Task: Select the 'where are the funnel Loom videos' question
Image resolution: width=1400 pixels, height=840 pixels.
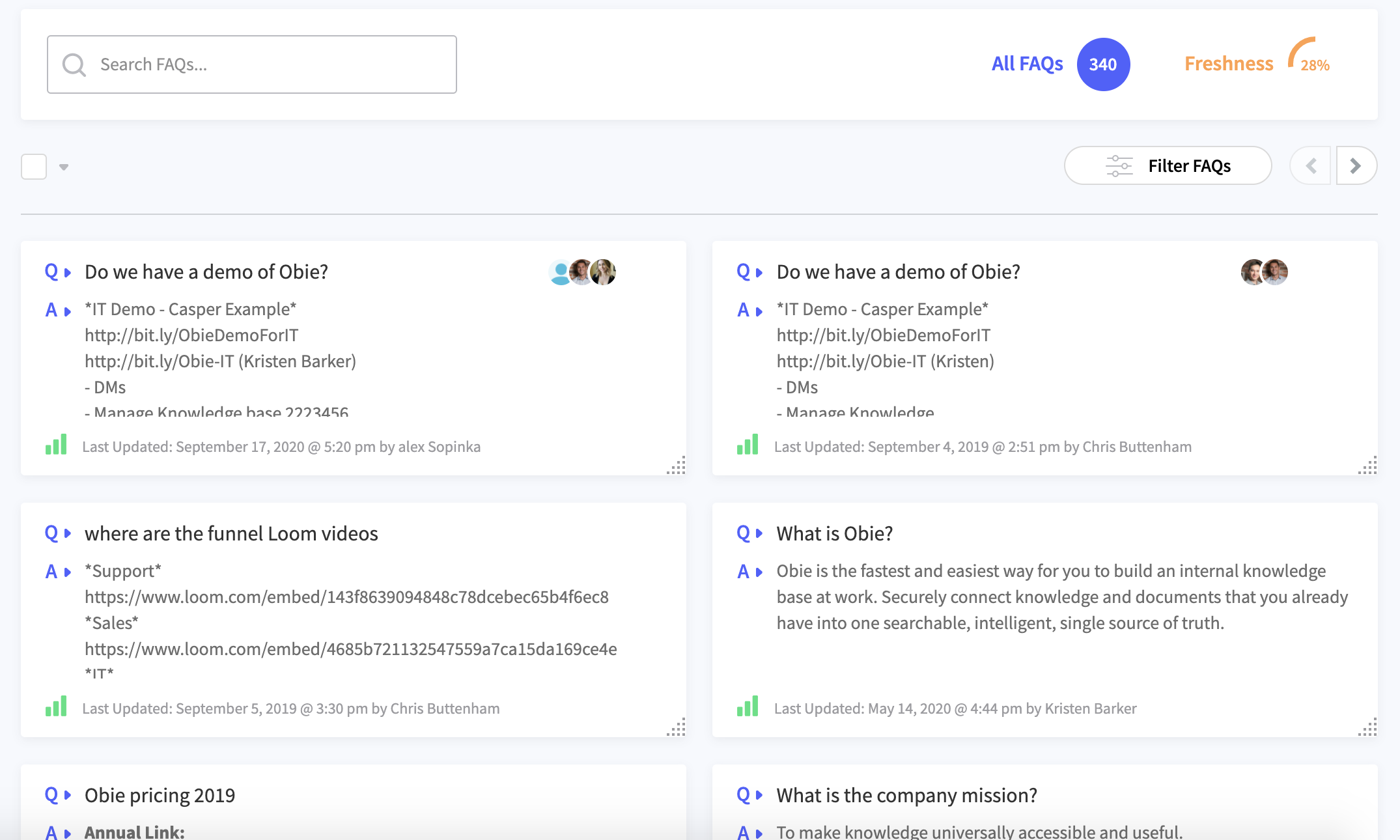Action: (231, 533)
